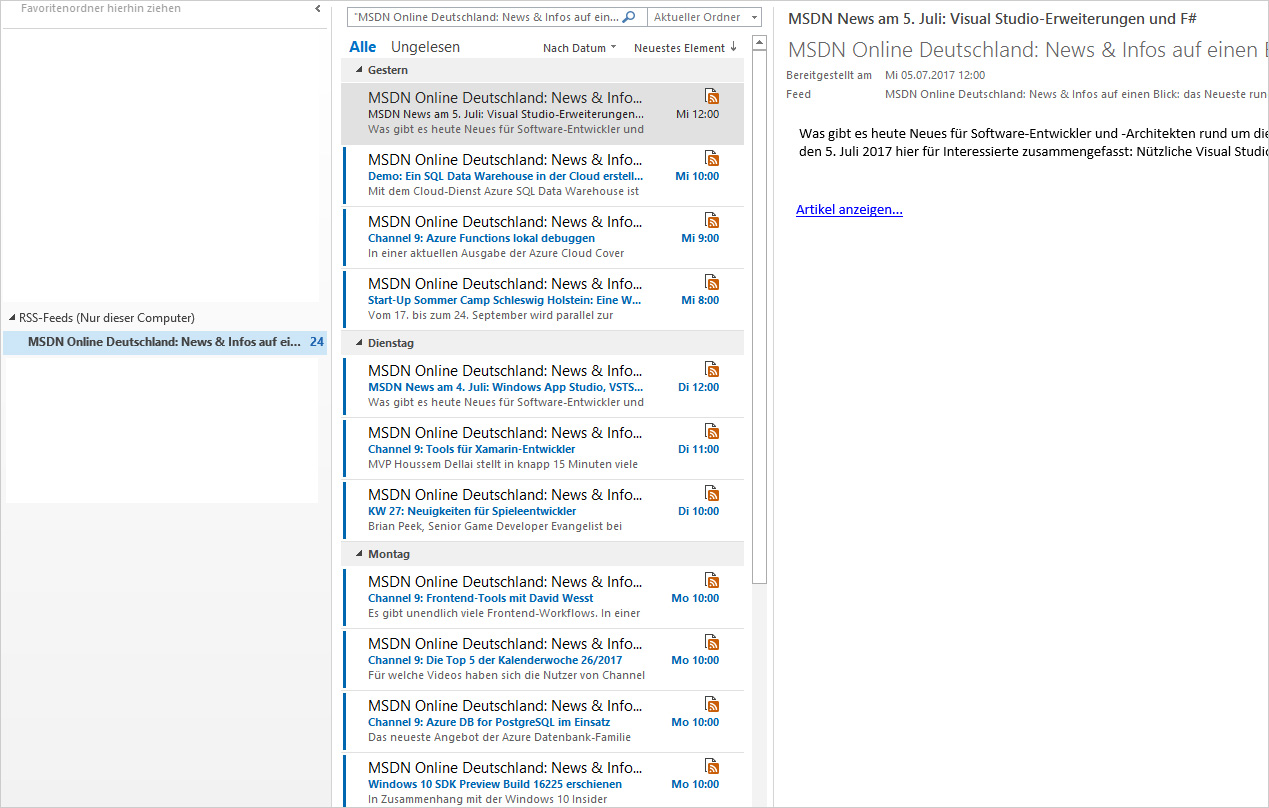
Task: Click the RSS icon on the Tools für Xamarin-Entwickler item
Action: point(712,431)
